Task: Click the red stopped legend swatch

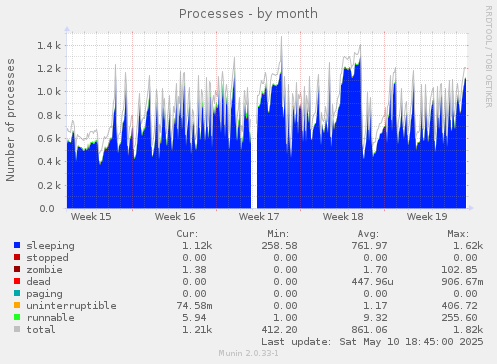Action: [x=17, y=257]
